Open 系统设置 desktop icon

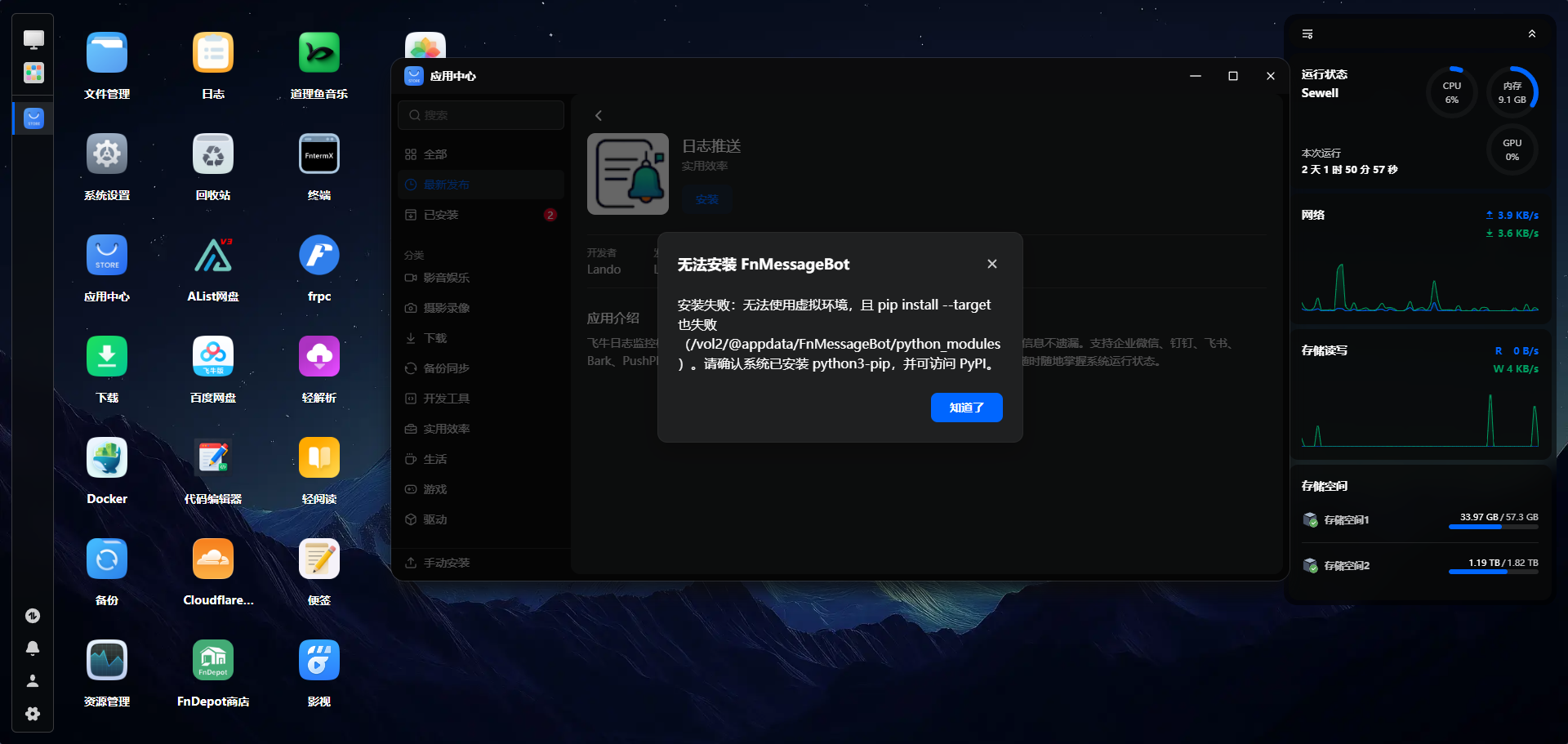tap(107, 154)
